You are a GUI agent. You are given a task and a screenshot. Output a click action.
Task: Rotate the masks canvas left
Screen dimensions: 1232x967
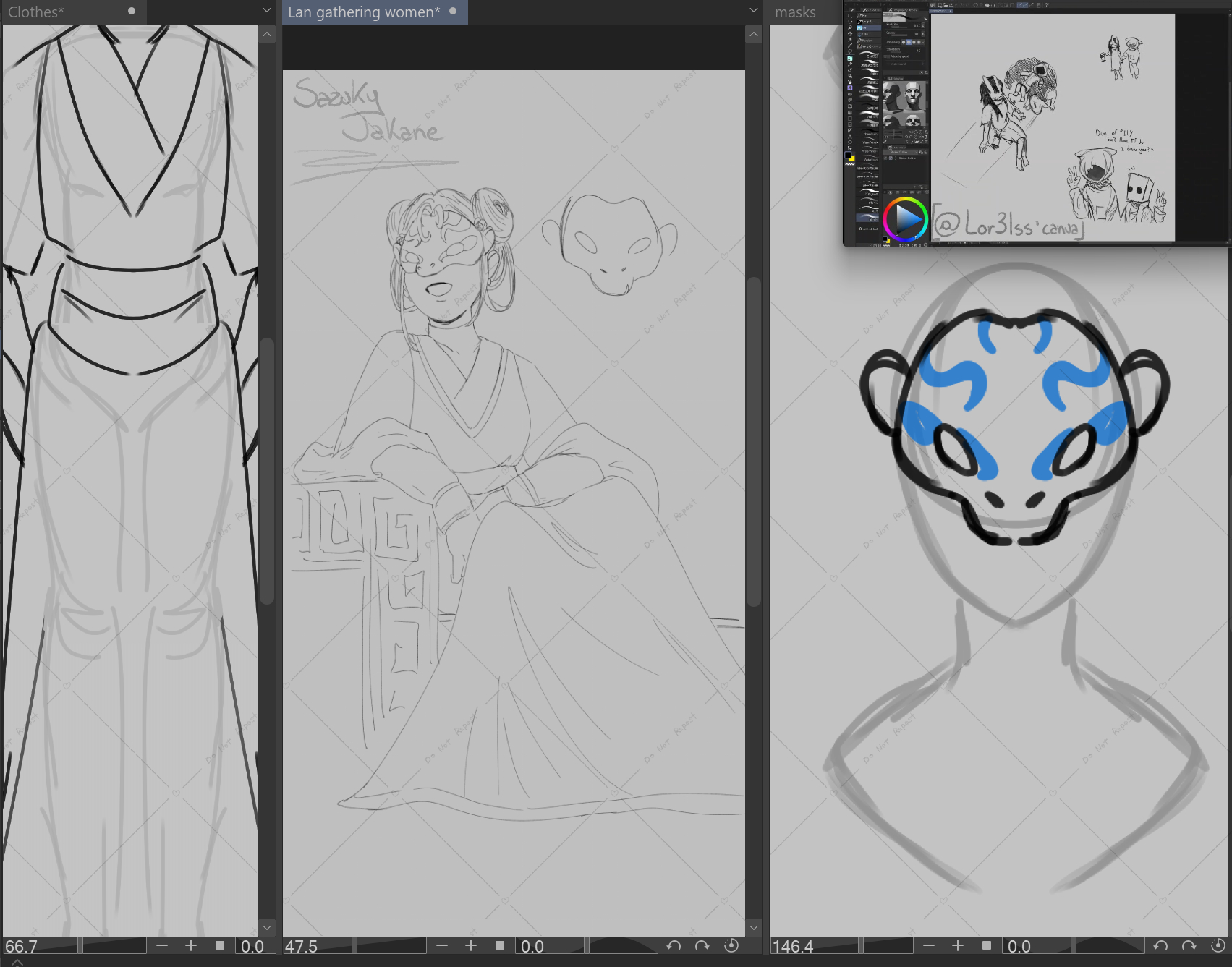(x=1160, y=946)
